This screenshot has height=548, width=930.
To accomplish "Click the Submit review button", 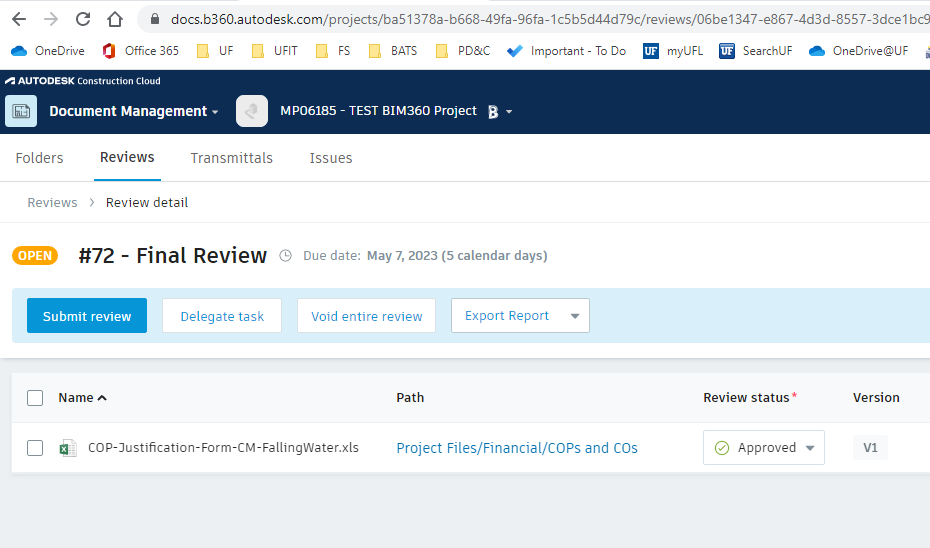I will [87, 316].
